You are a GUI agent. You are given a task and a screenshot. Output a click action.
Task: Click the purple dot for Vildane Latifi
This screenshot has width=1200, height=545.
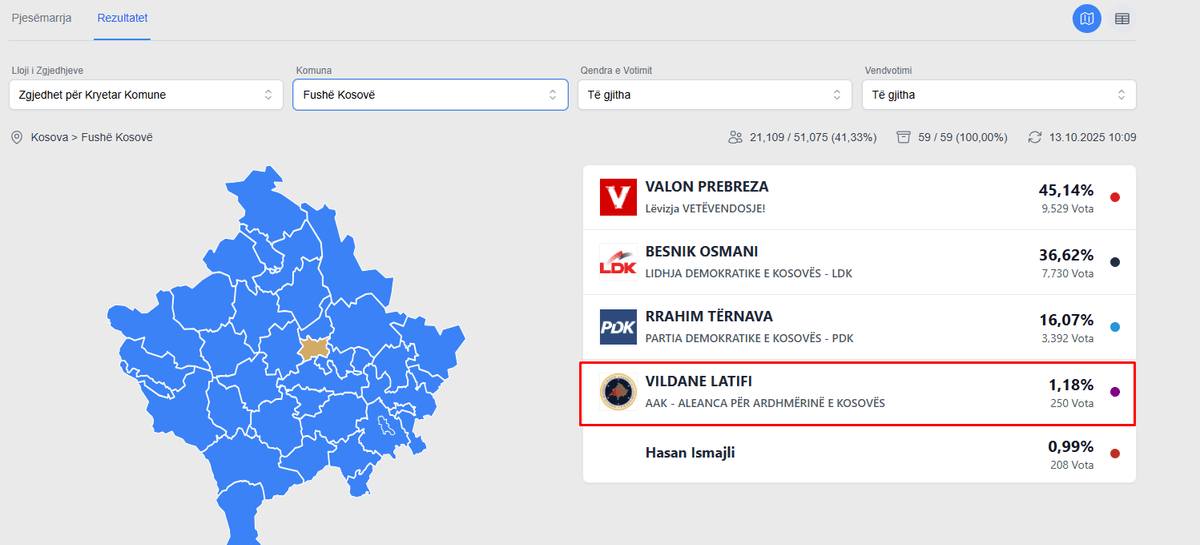(1115, 392)
